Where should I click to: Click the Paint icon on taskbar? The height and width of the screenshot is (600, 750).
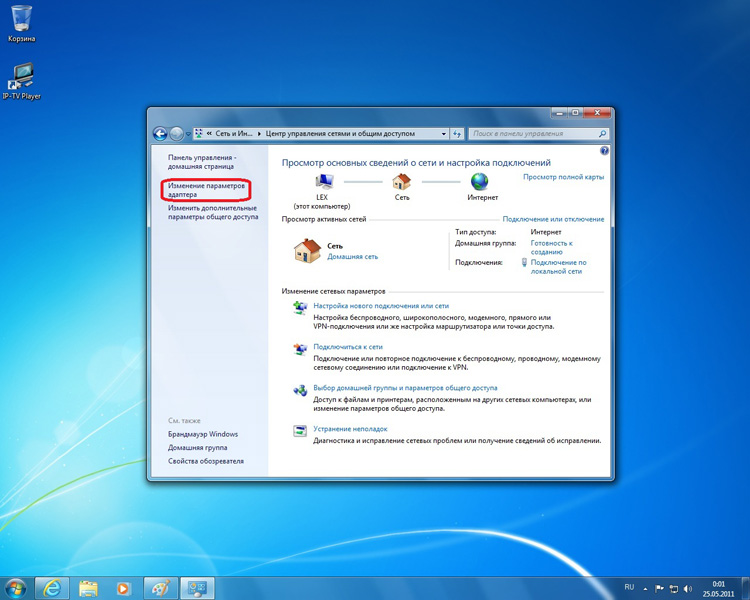point(160,588)
